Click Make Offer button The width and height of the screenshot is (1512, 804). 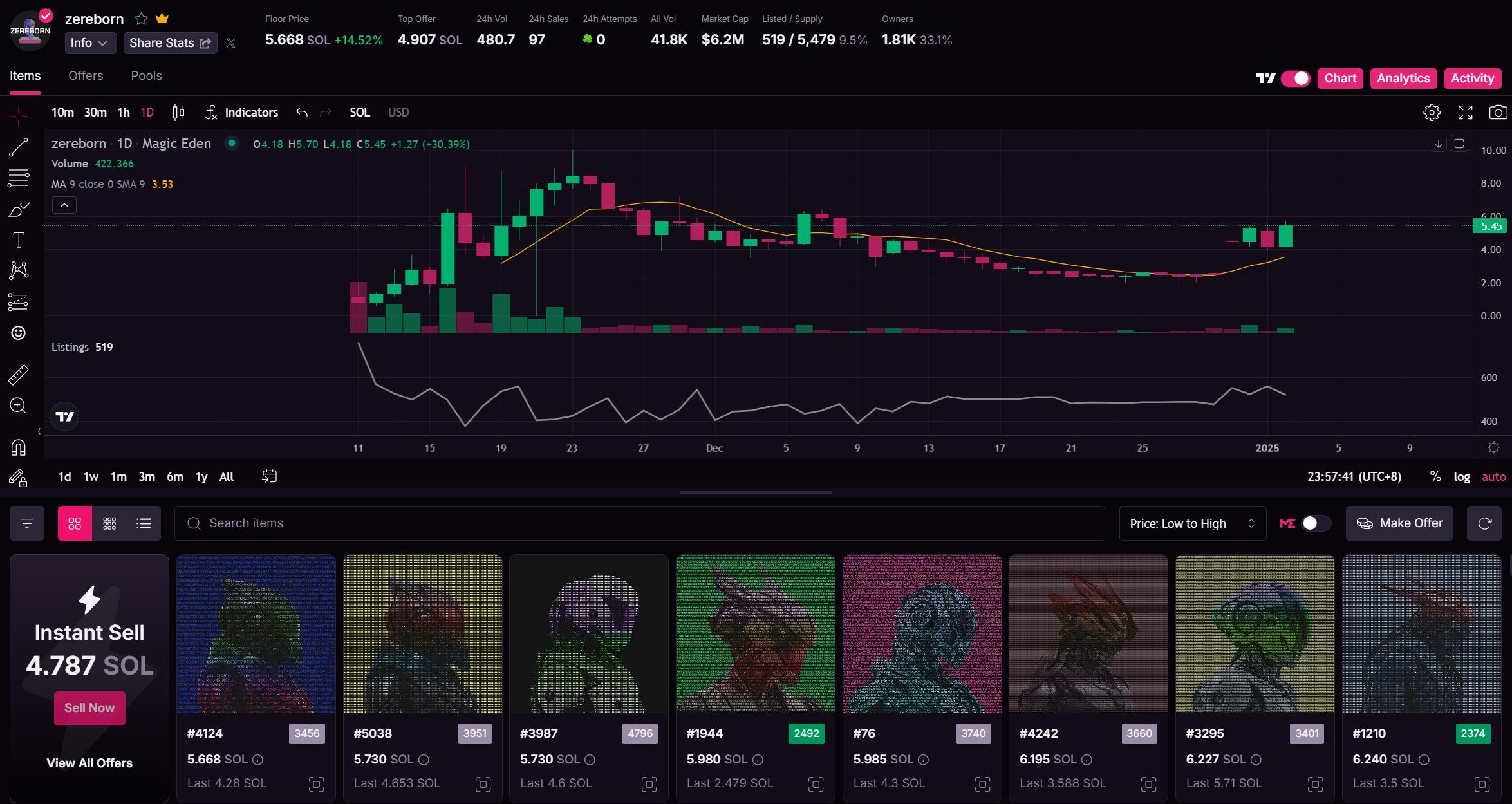1399,523
